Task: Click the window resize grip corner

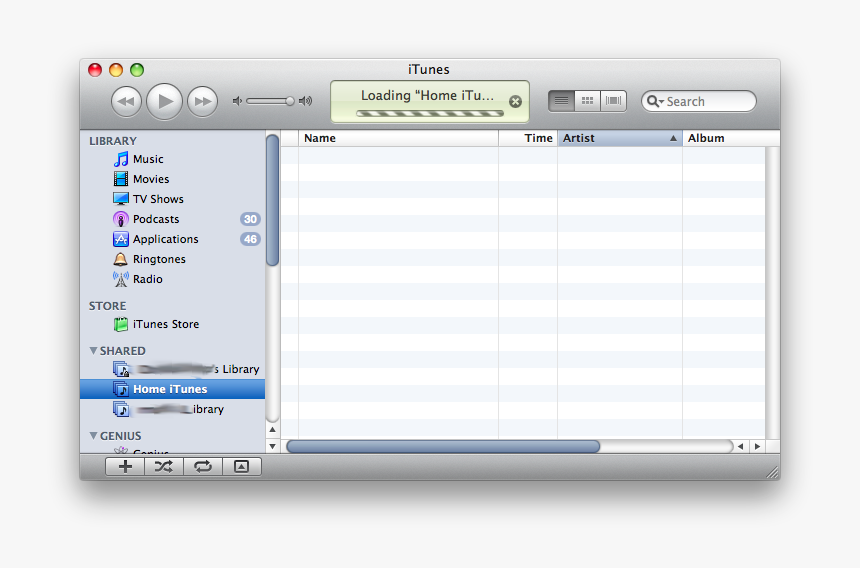Action: click(x=772, y=472)
